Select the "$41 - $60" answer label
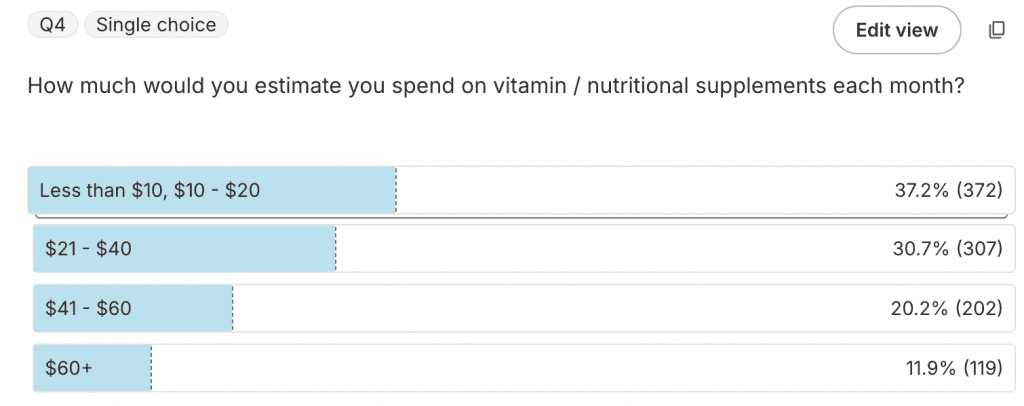1024x406 pixels. (88, 309)
